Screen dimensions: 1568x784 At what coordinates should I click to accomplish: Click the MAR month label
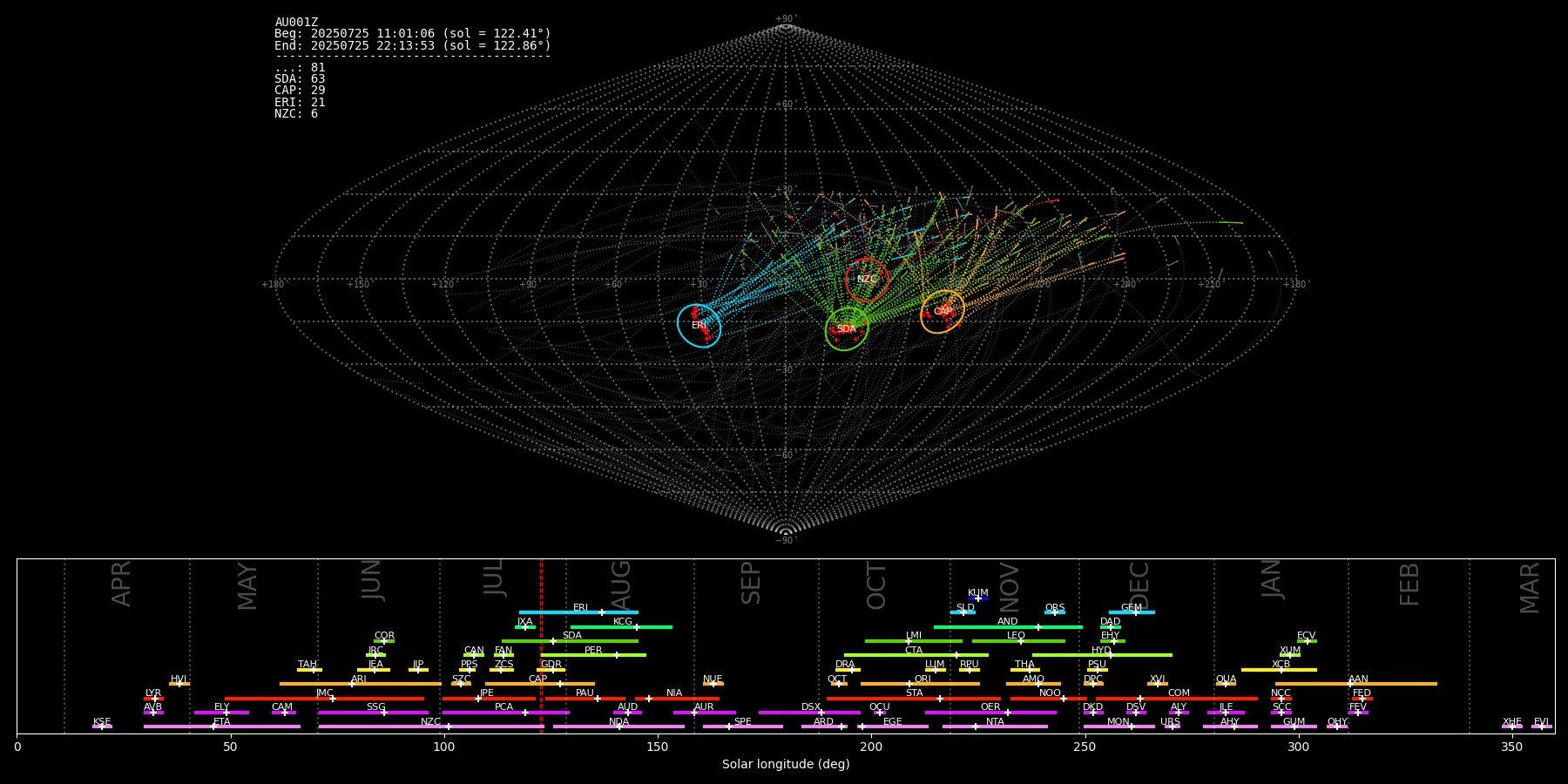tap(1530, 587)
